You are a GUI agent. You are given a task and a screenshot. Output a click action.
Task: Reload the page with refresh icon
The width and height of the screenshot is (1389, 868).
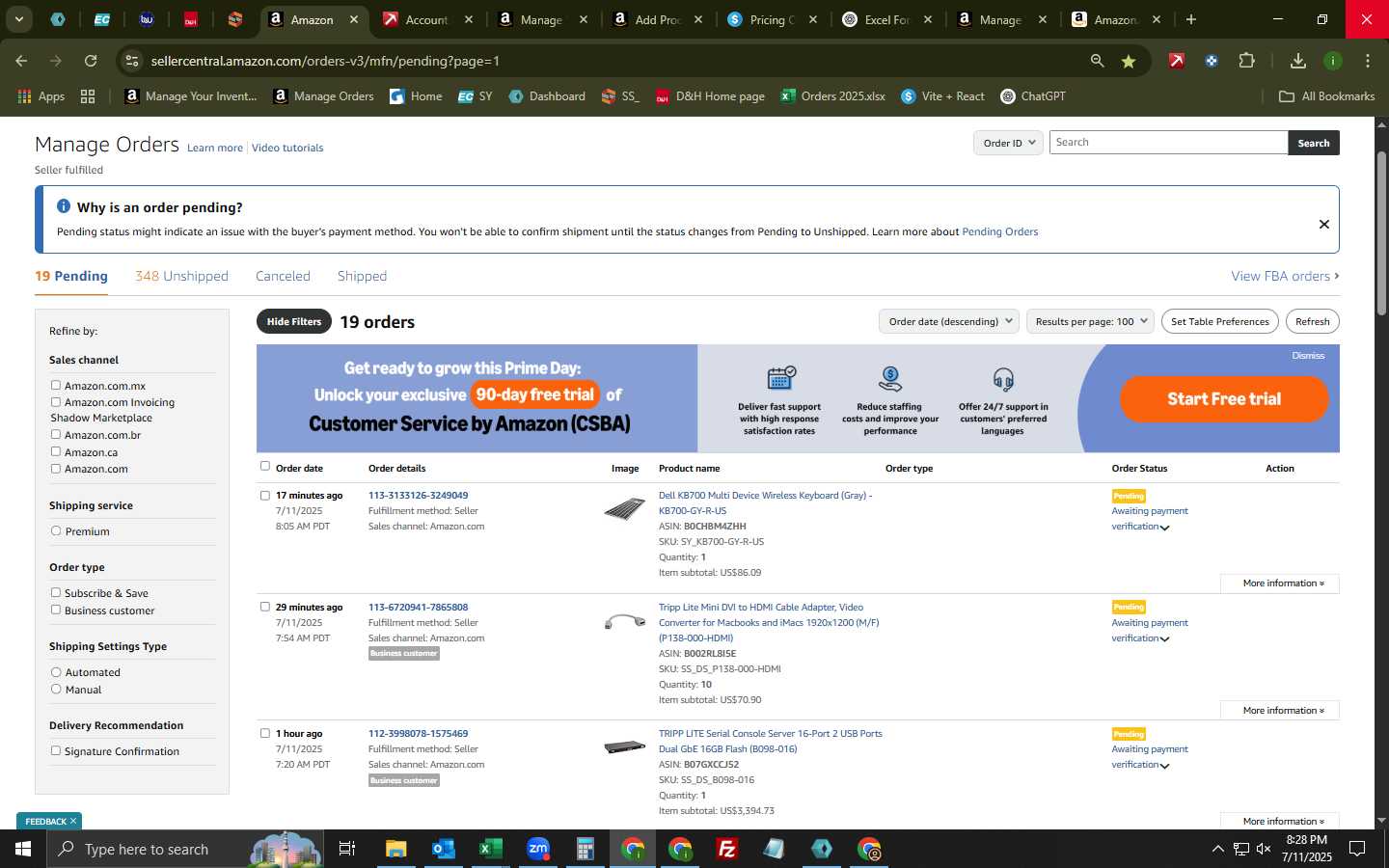click(x=91, y=61)
